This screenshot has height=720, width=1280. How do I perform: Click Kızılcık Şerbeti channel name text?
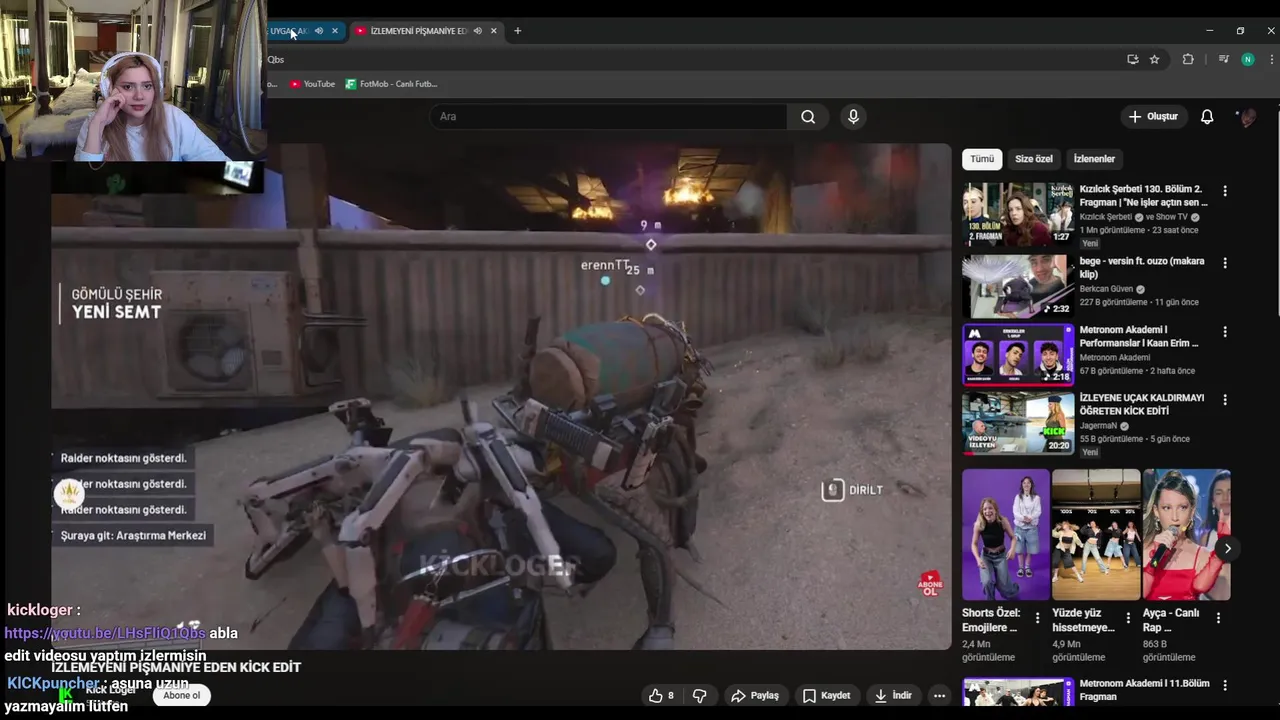1105,217
